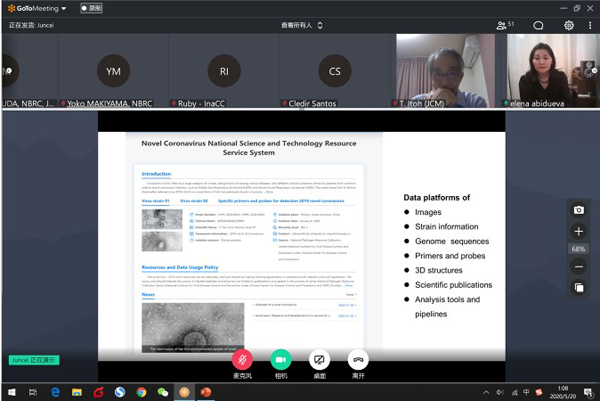Viewport: 600px width, 401px height.
Task: Zoom out with the minus icon
Action: click(578, 267)
